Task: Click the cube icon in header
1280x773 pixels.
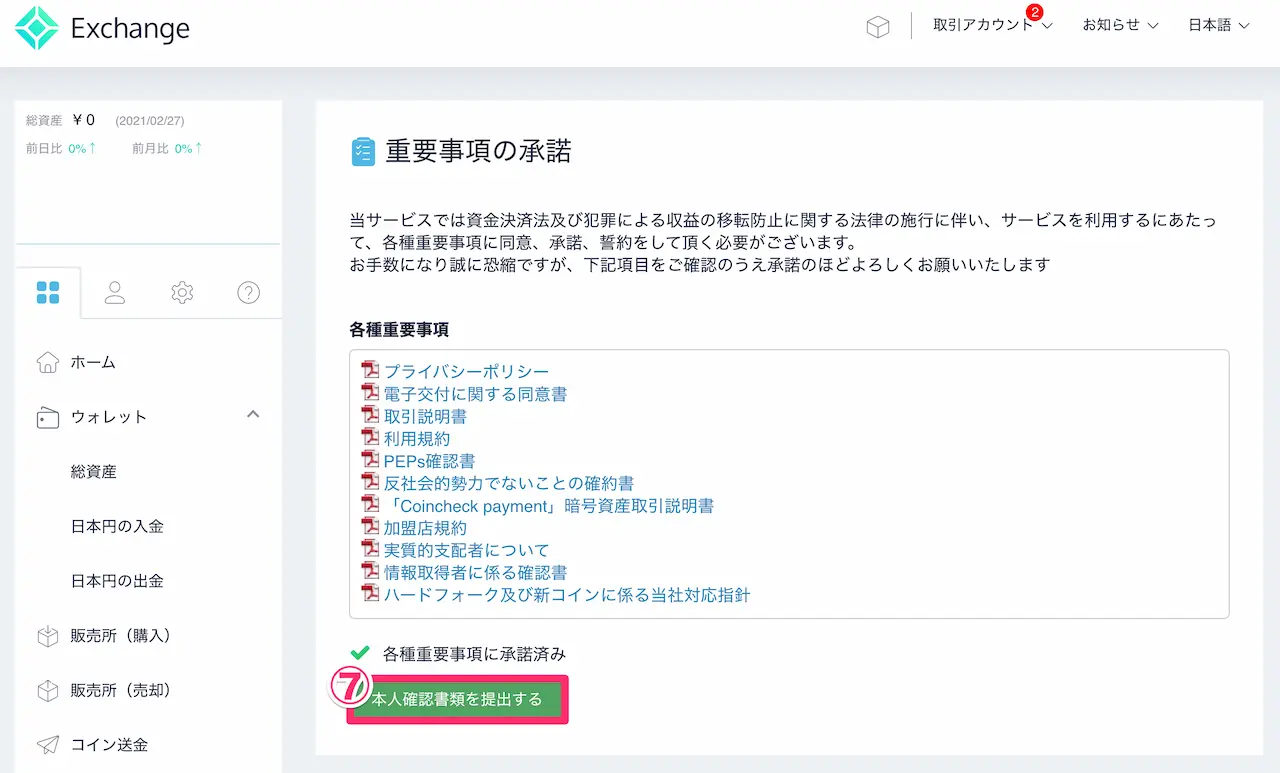Action: [x=877, y=27]
